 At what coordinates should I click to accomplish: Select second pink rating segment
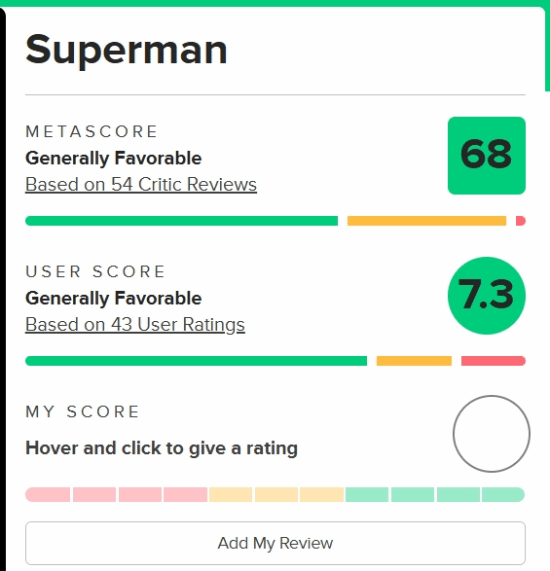tap(94, 495)
